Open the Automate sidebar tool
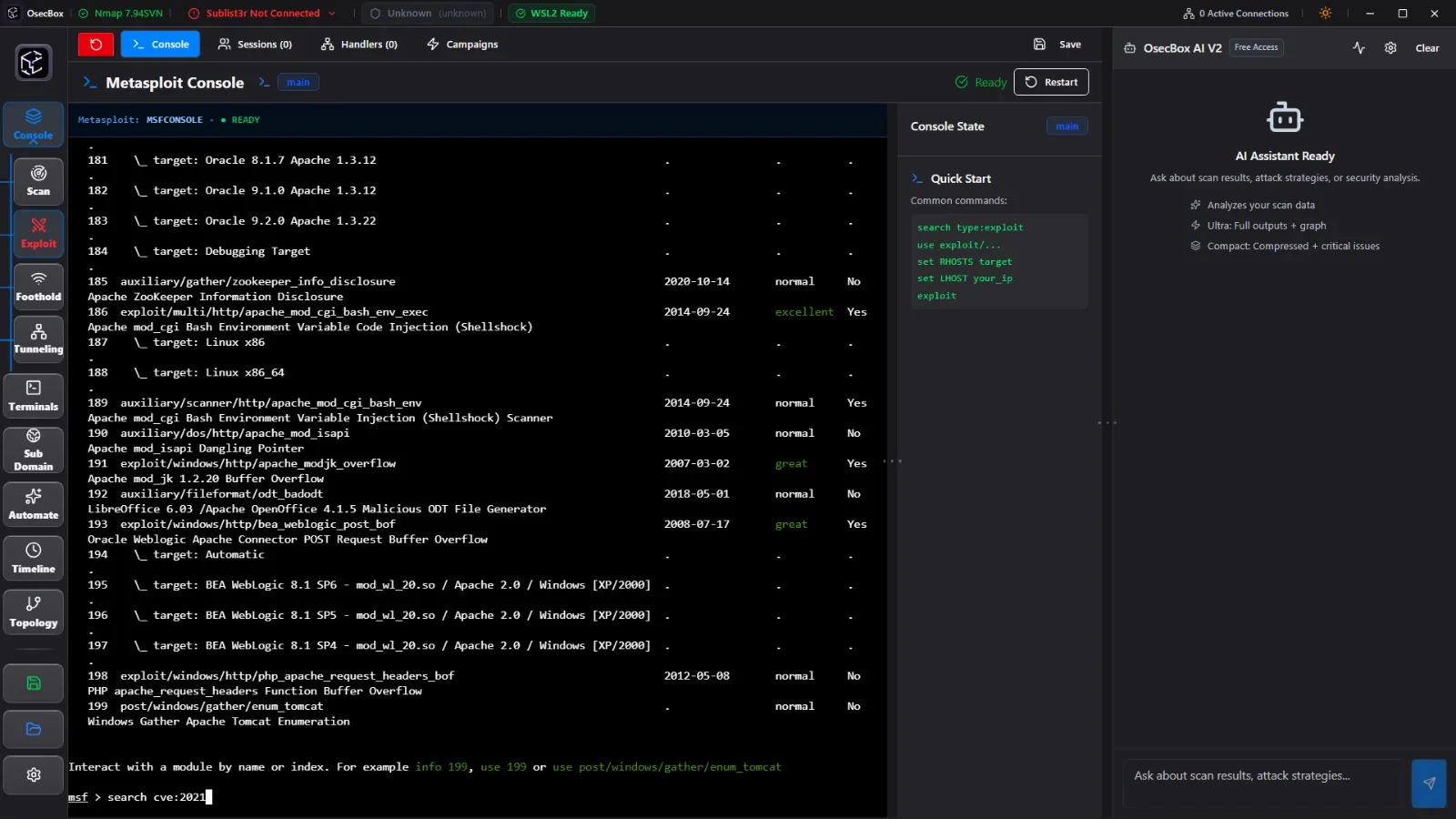 34,504
